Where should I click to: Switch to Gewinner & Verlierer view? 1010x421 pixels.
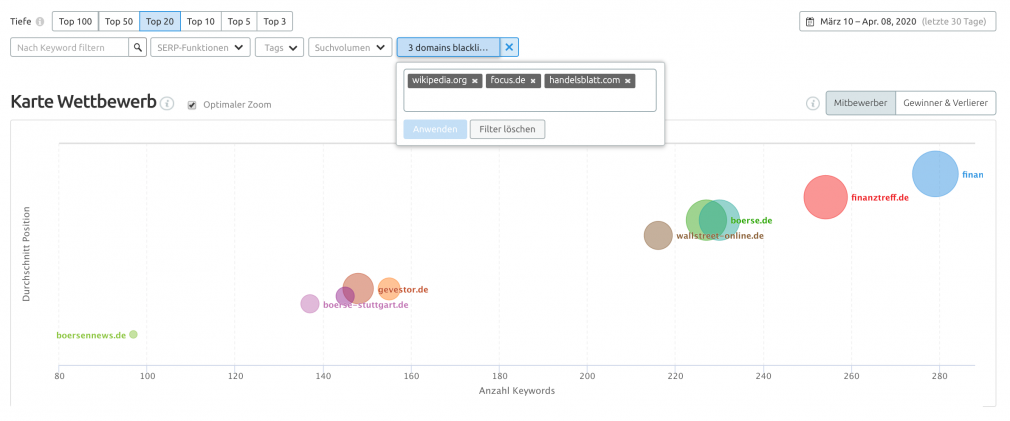[946, 103]
